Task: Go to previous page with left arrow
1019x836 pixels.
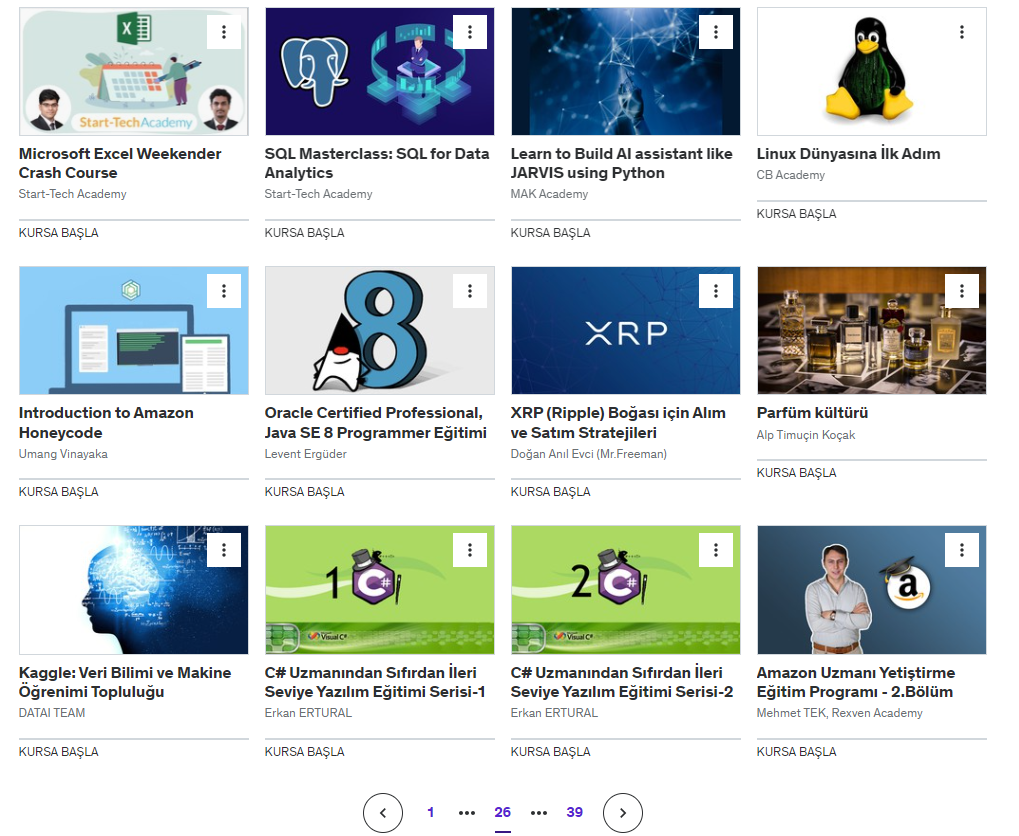Action: 383,813
